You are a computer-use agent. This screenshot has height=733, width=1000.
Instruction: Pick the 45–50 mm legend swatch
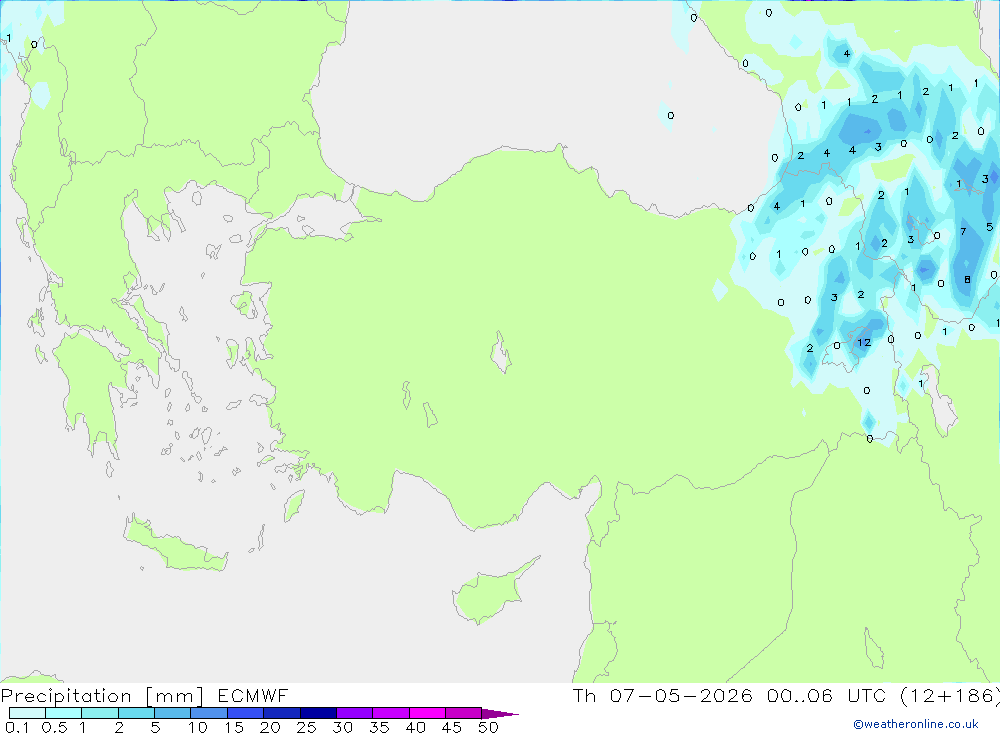click(463, 713)
